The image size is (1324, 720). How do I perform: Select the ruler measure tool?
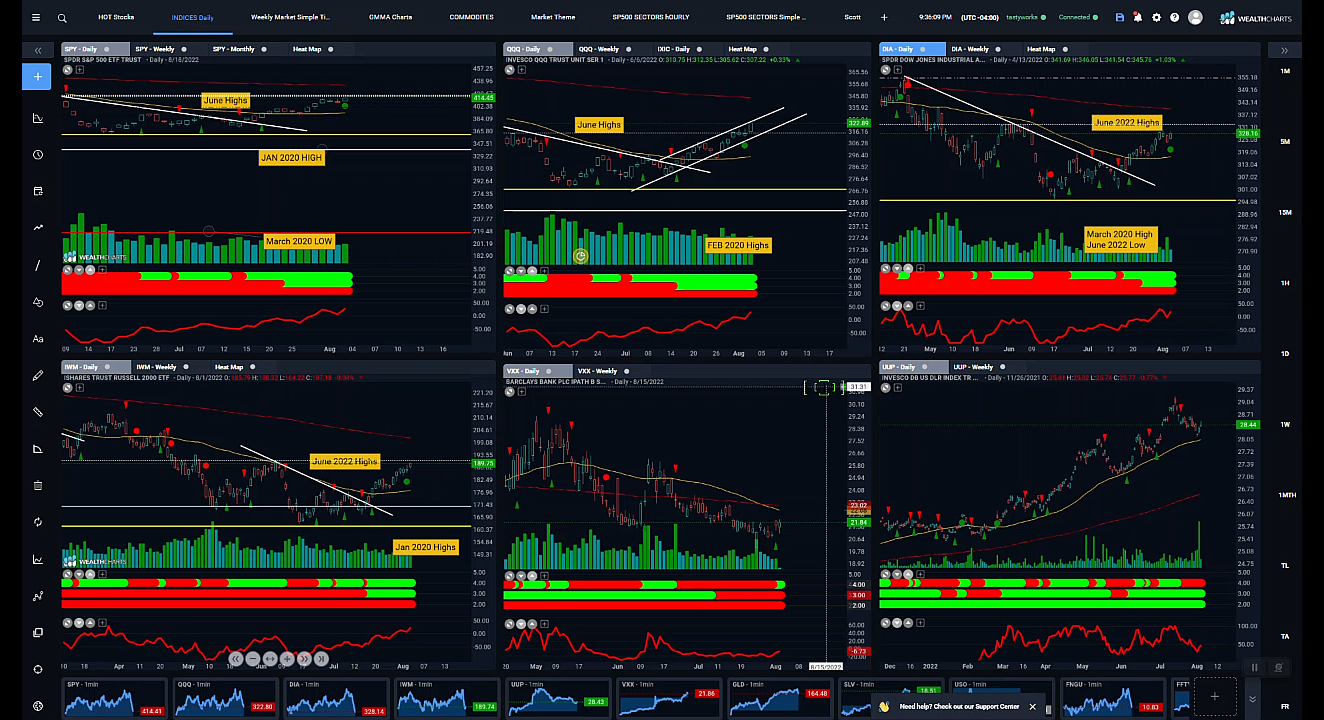click(38, 412)
